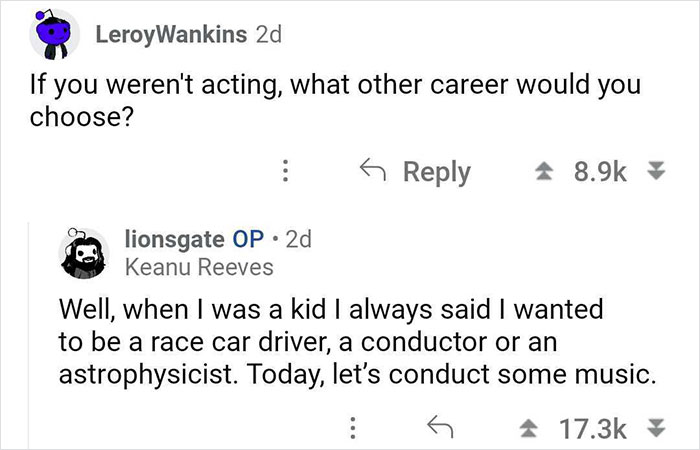Click the OP label beside lionsgate

pyautogui.click(x=247, y=240)
